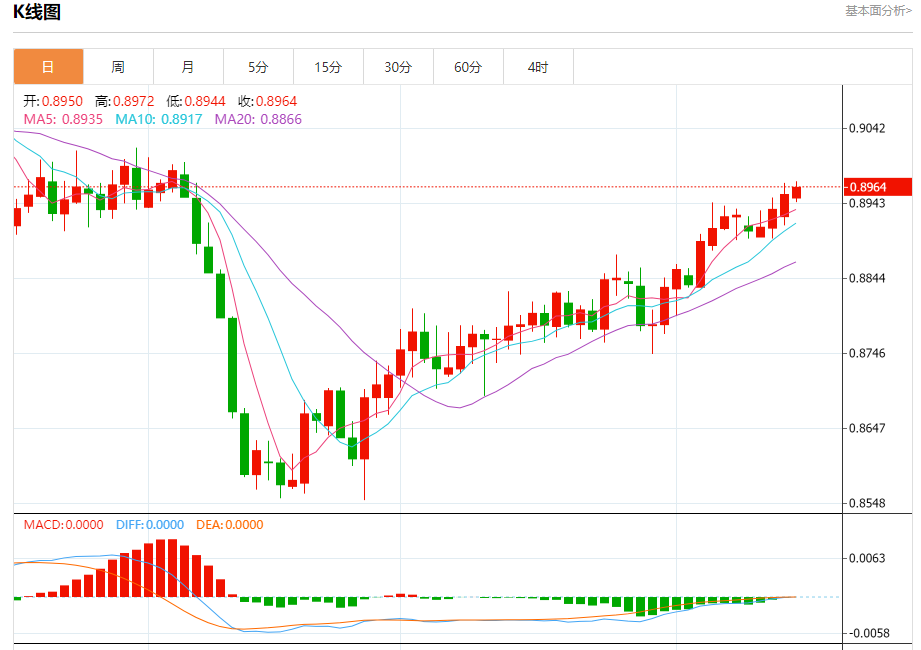
Task: Open the 4时 interval tab
Action: pyautogui.click(x=537, y=67)
